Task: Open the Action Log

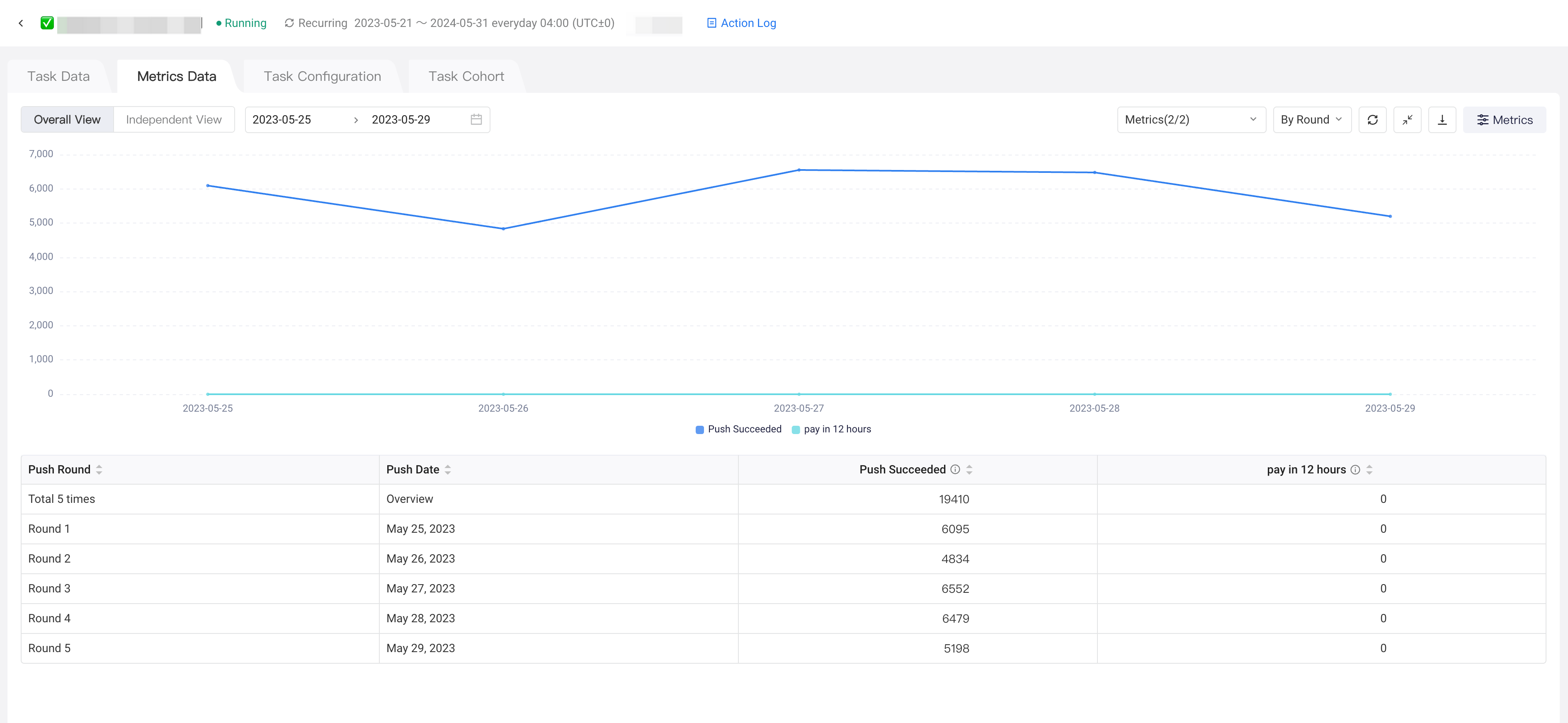Action: point(748,22)
